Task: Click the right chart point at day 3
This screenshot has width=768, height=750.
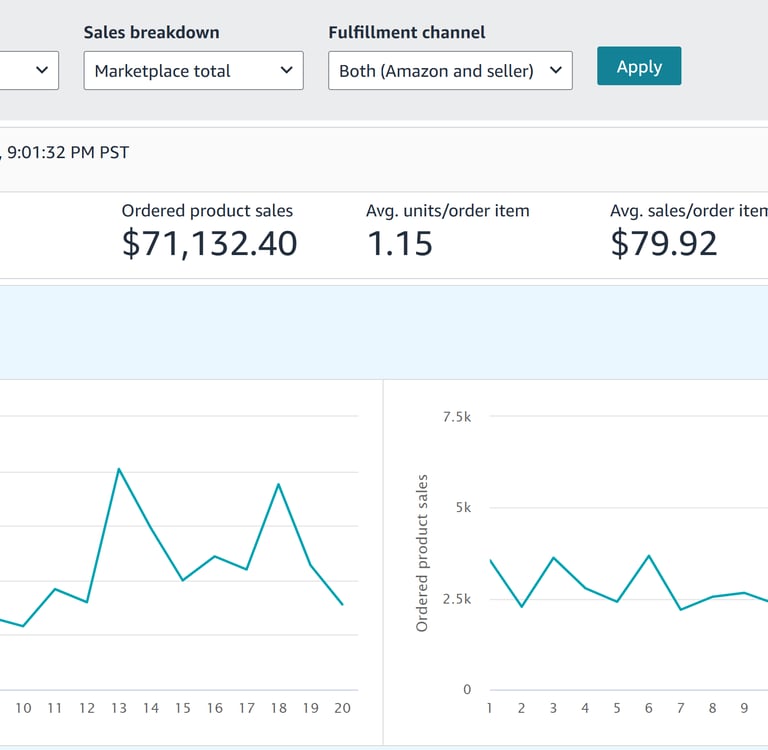Action: pos(553,558)
